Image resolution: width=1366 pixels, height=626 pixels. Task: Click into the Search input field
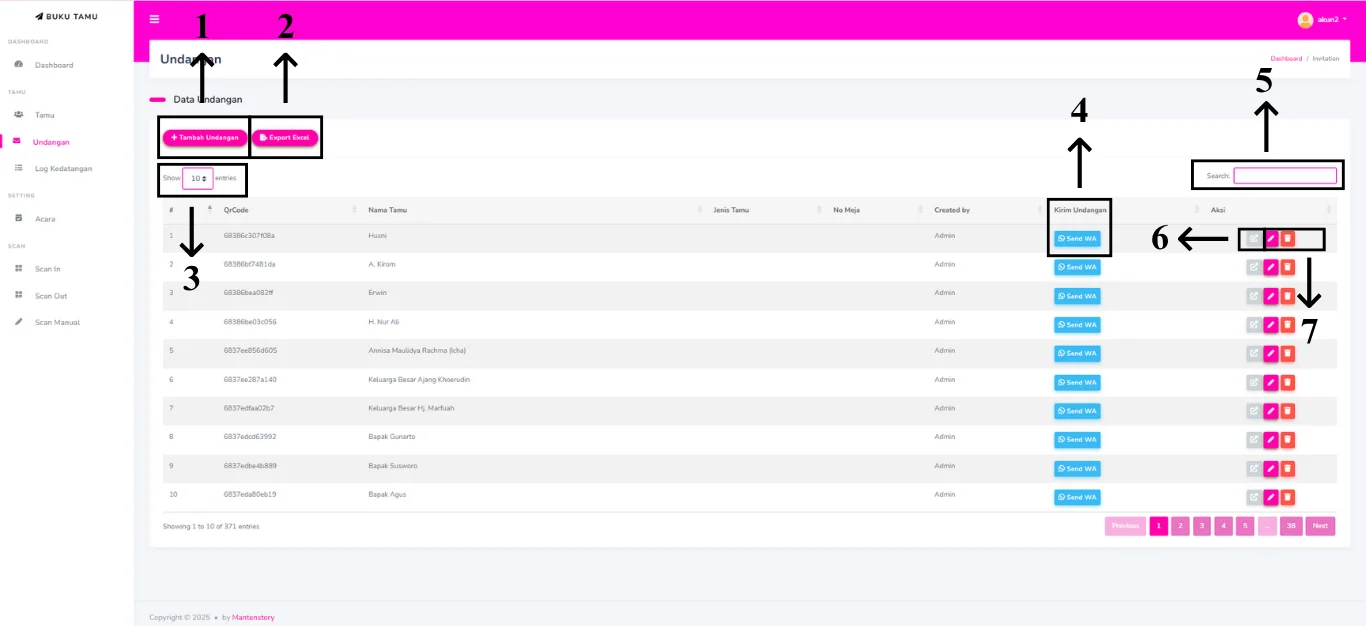[1284, 176]
